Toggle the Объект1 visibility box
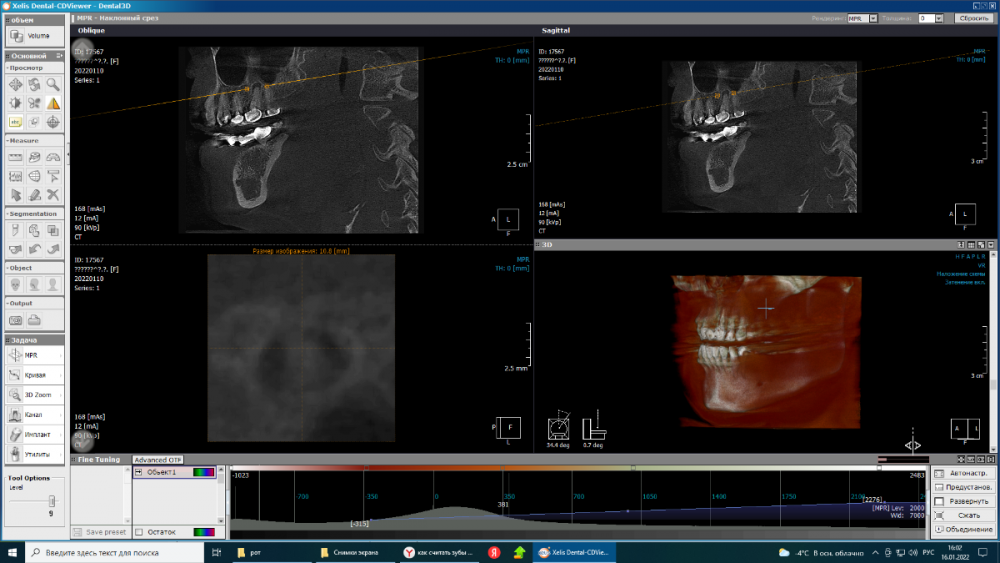The height and width of the screenshot is (563, 1000). [139, 472]
